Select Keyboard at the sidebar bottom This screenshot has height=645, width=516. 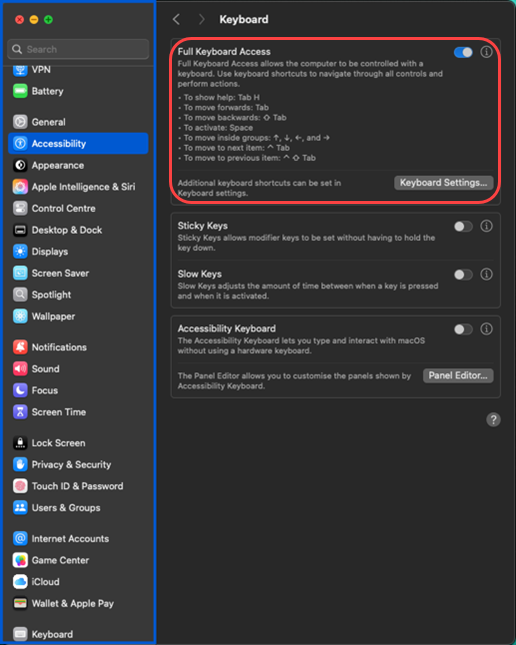pyautogui.click(x=78, y=634)
